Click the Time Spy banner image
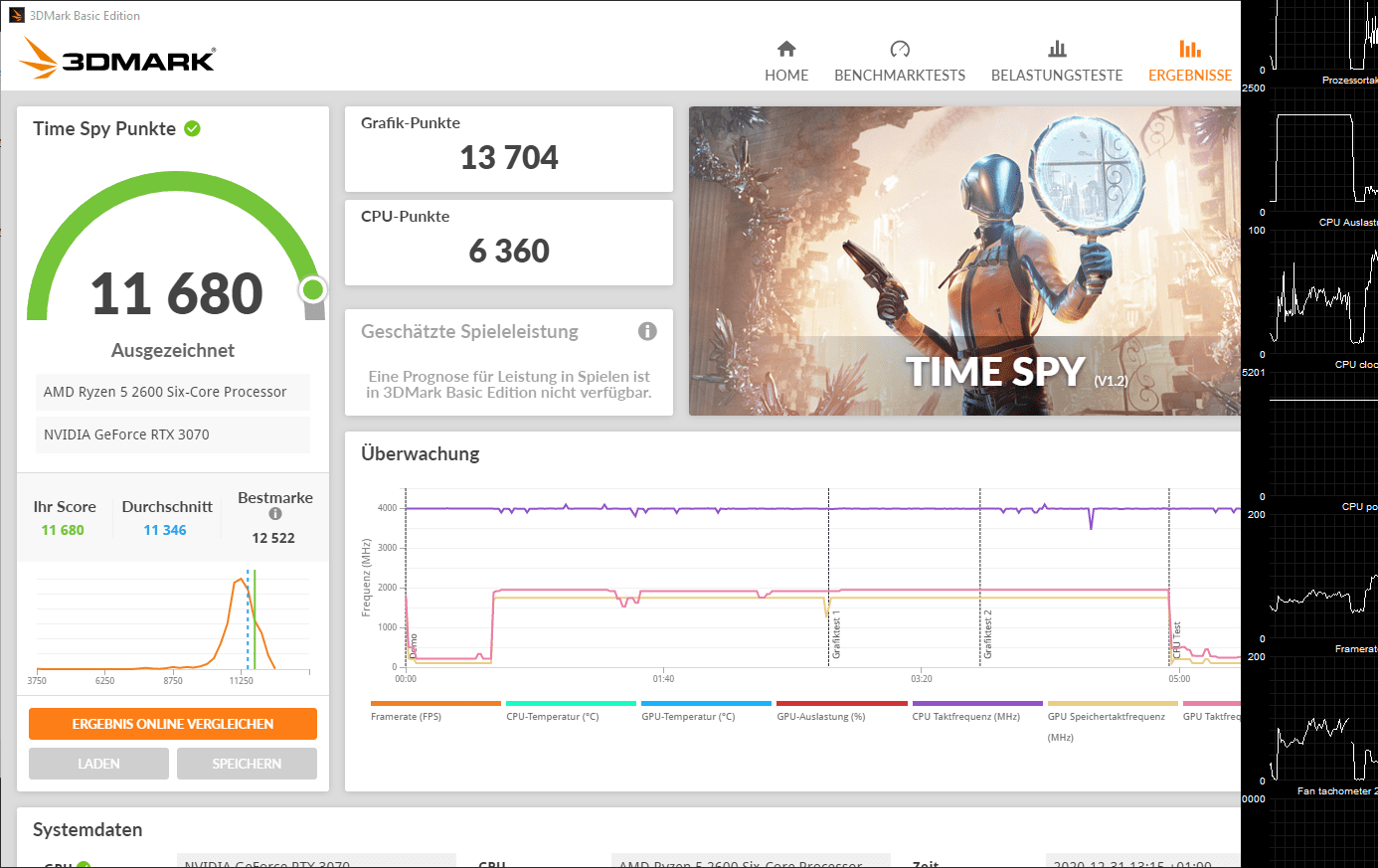The width and height of the screenshot is (1378, 868). [x=964, y=261]
